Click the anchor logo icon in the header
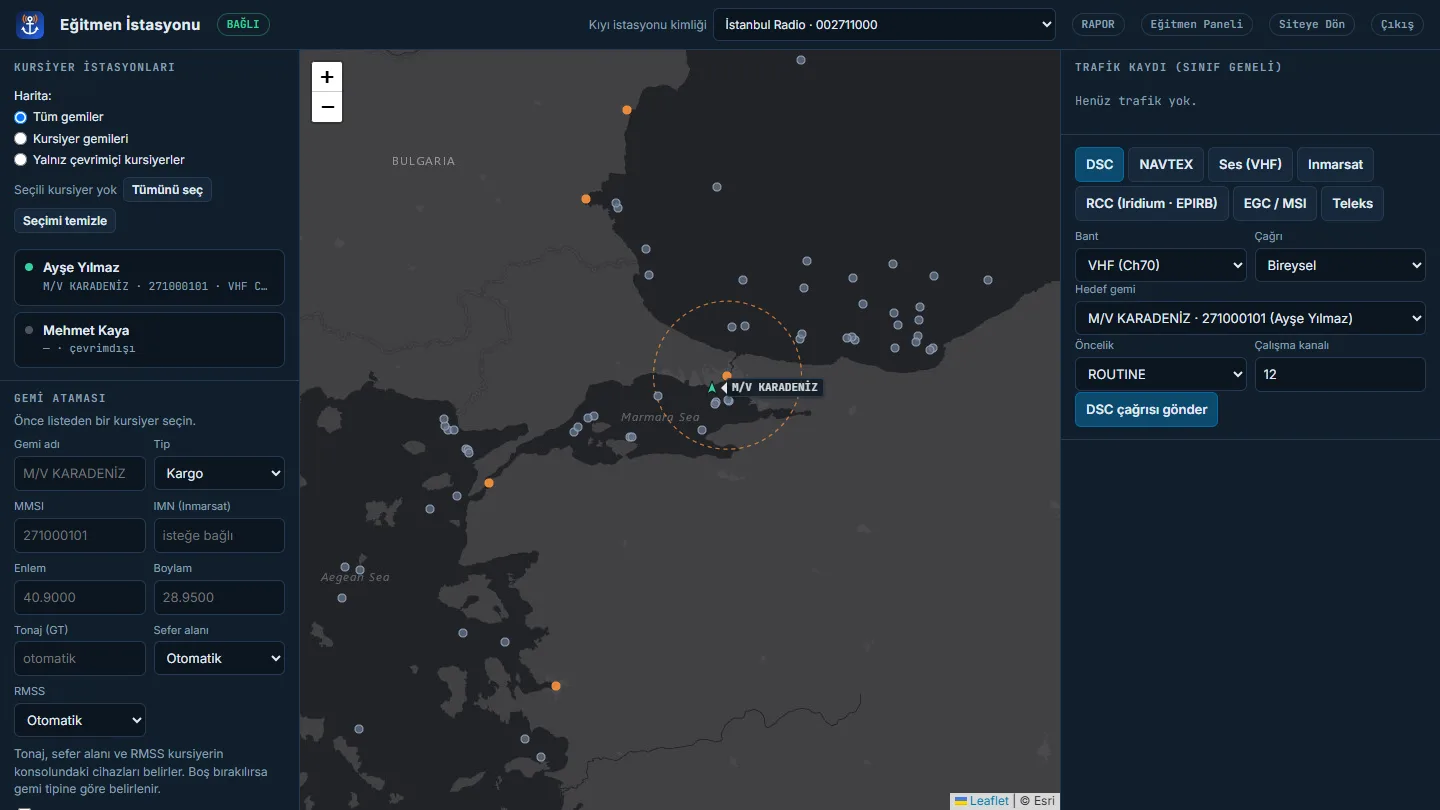 coord(30,25)
